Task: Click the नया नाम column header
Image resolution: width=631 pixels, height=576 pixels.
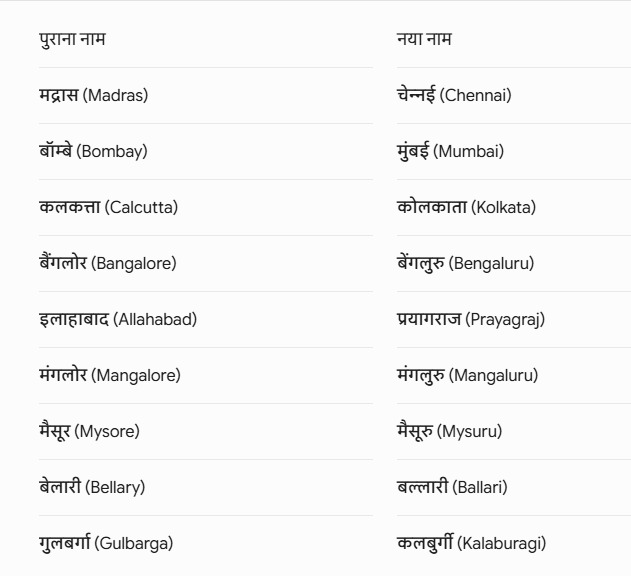Action: (424, 39)
